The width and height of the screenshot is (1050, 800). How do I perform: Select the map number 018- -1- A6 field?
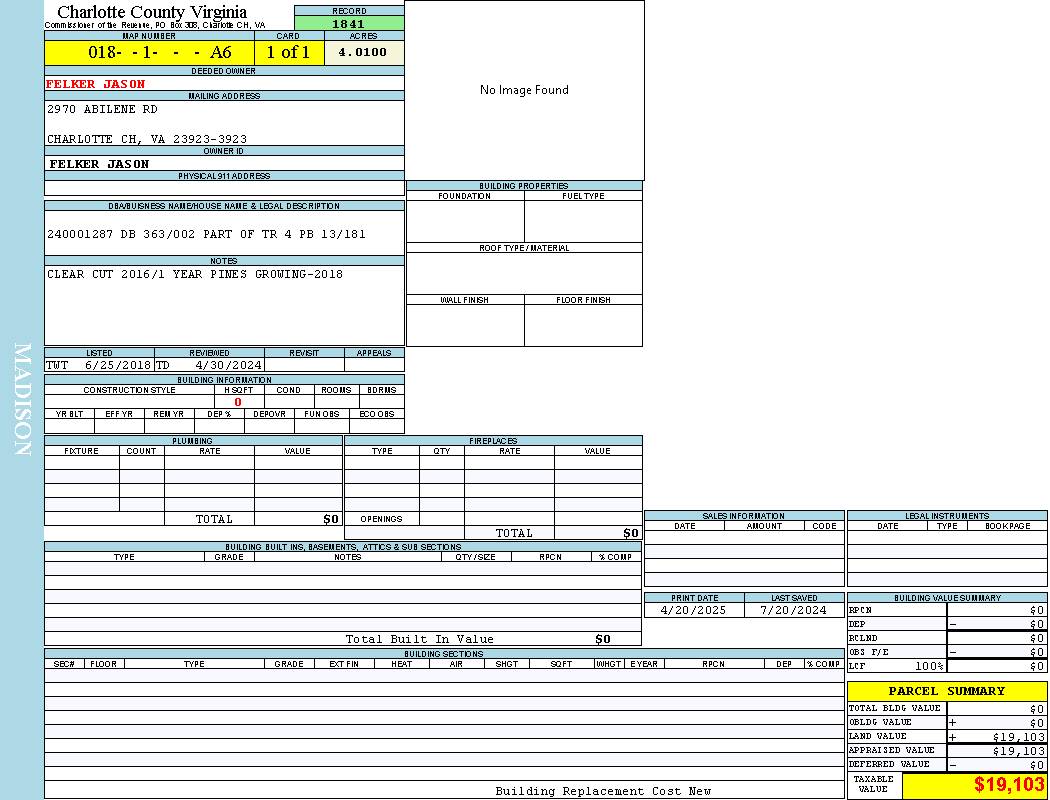coord(149,53)
